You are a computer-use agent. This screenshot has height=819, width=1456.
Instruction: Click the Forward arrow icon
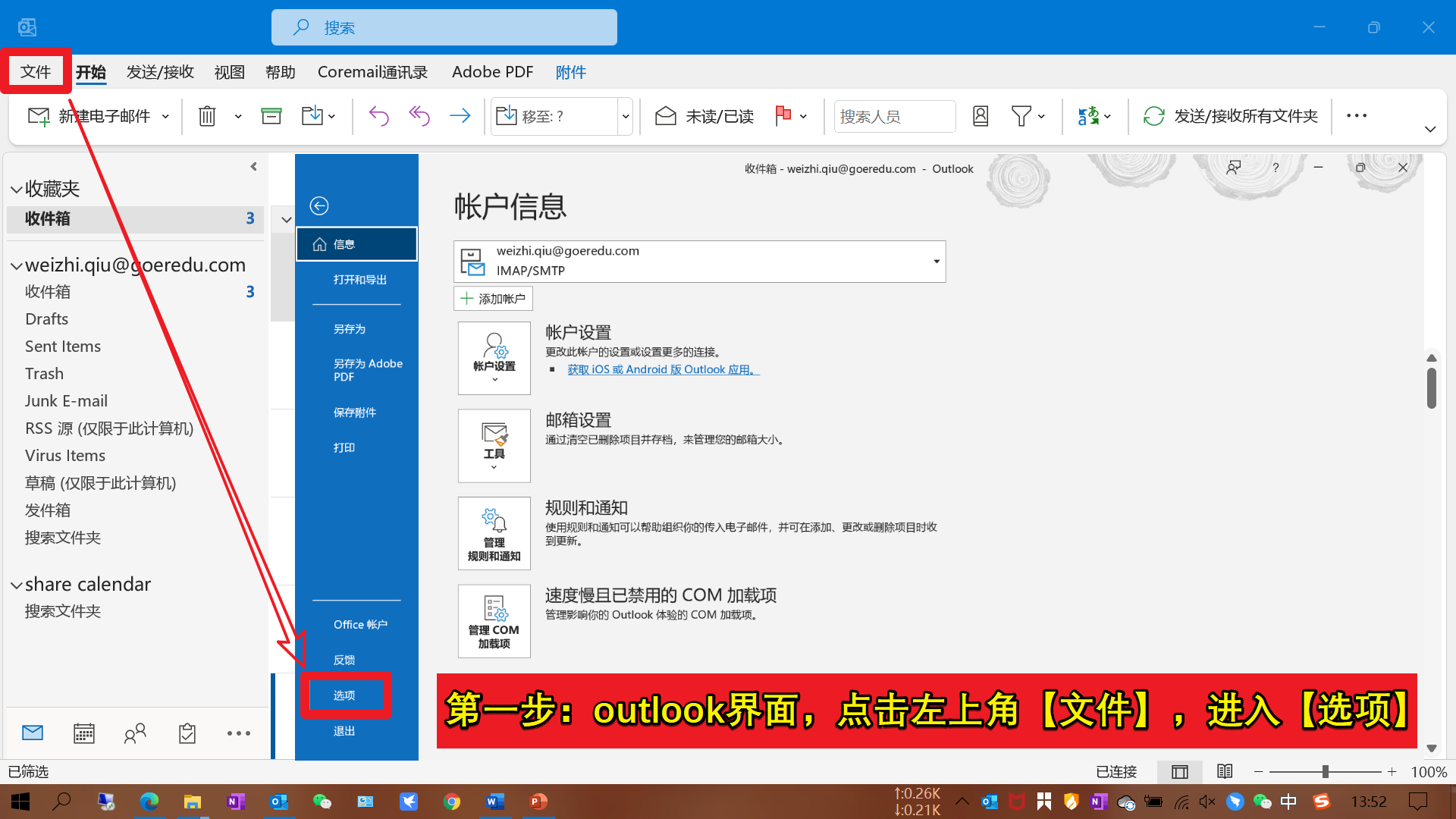coord(460,116)
